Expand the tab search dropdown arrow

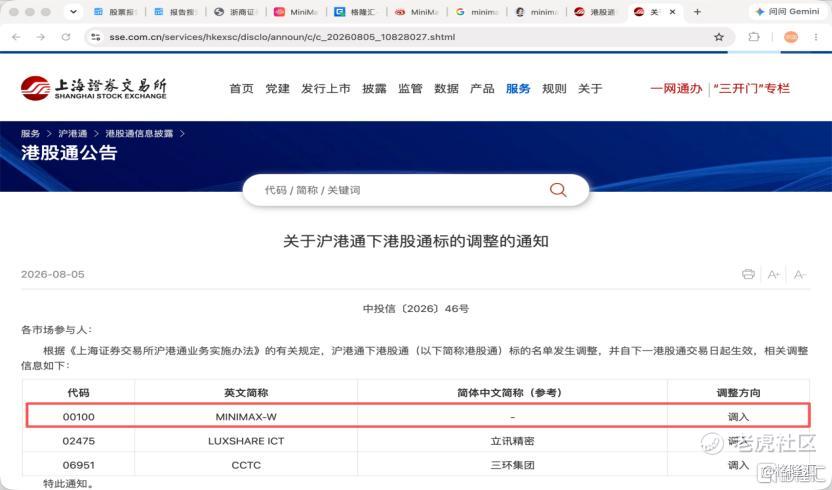pos(73,12)
